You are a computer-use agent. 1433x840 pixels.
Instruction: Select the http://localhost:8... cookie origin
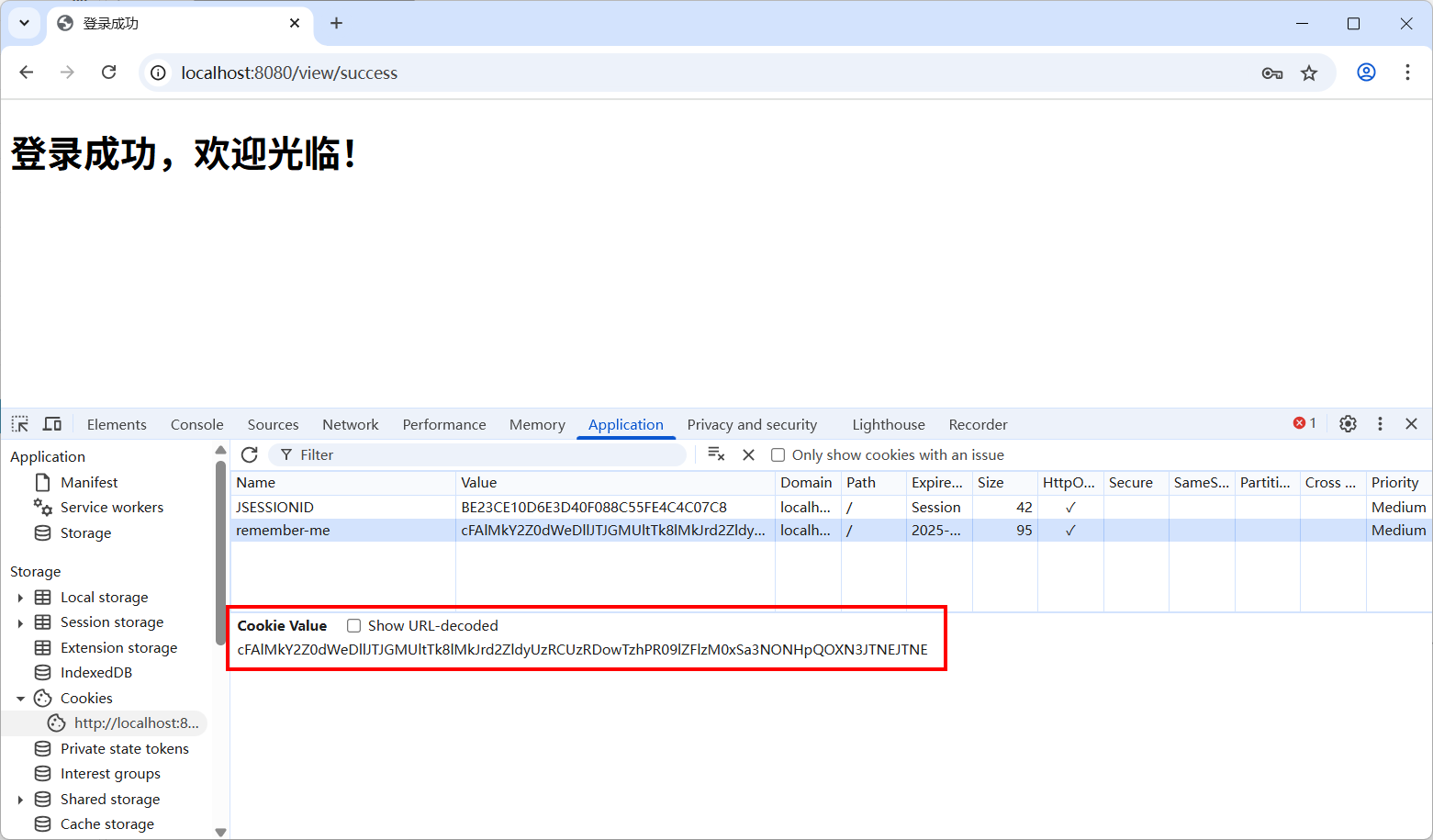pos(136,723)
